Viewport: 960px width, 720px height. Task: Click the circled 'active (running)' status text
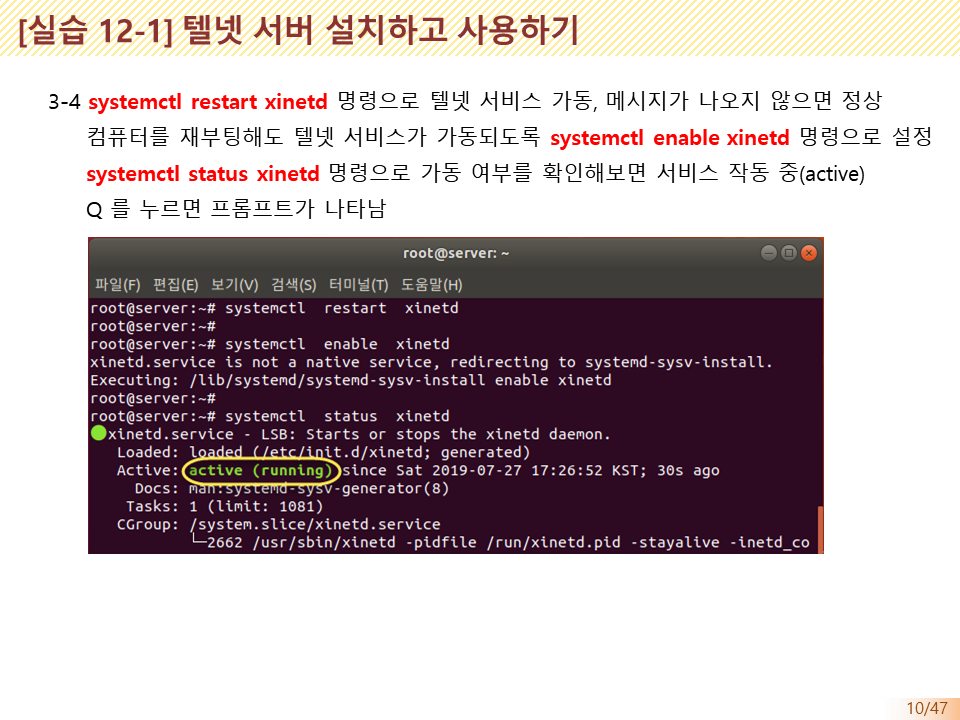coord(262,470)
